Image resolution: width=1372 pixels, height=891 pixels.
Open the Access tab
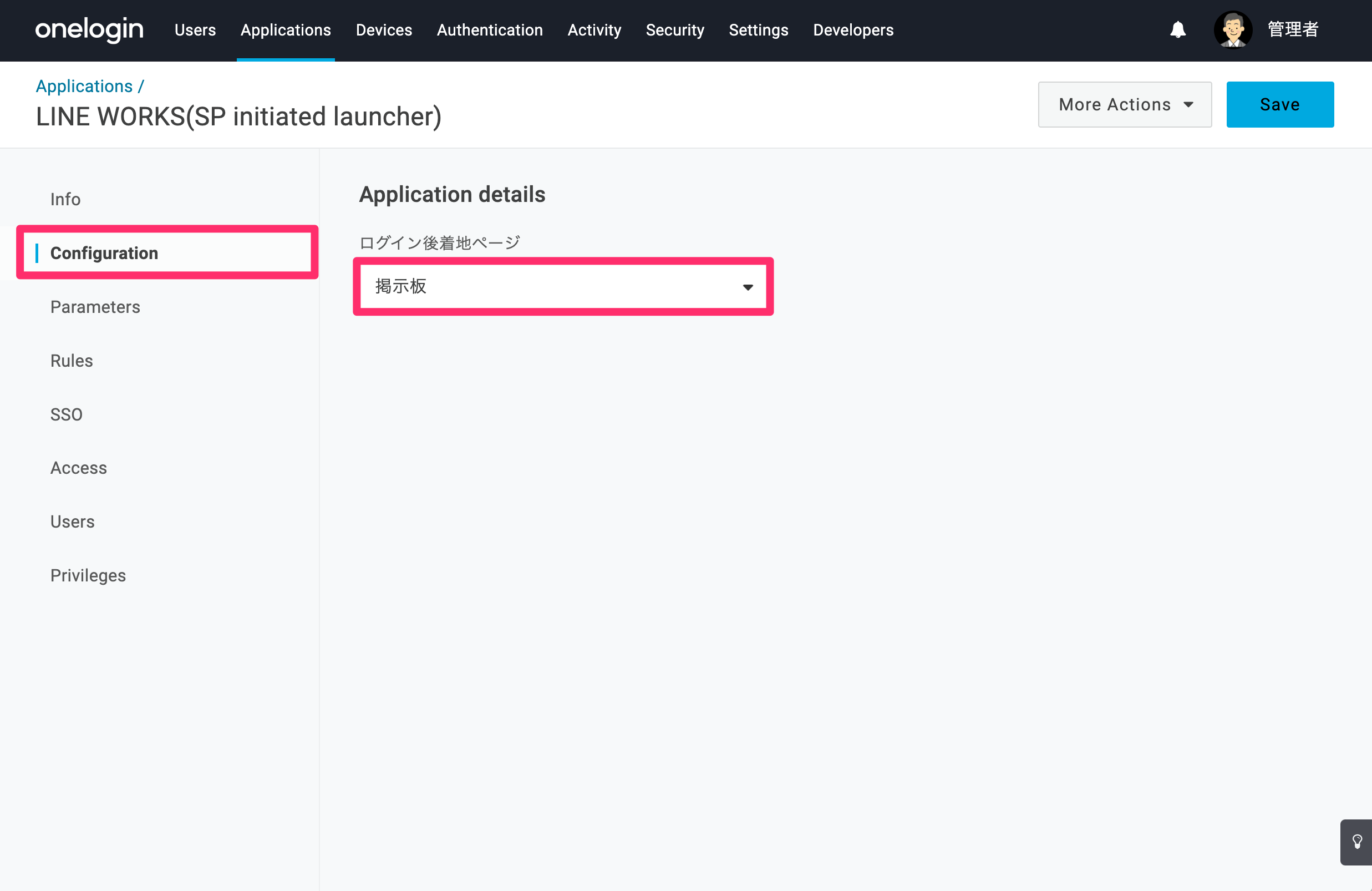click(x=78, y=468)
